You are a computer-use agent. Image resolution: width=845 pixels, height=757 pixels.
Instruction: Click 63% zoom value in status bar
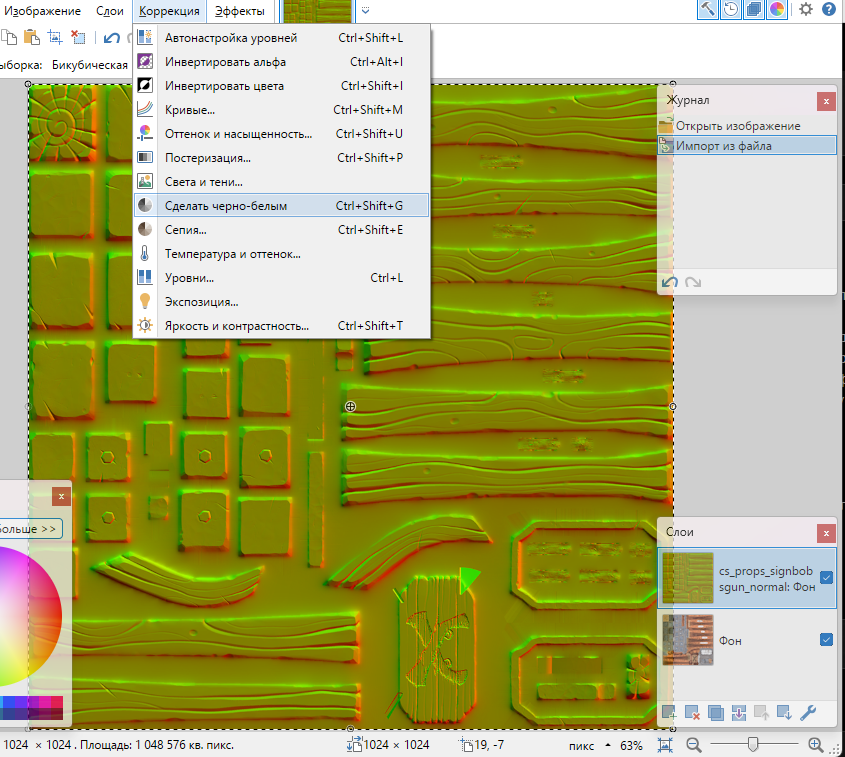[x=631, y=746]
